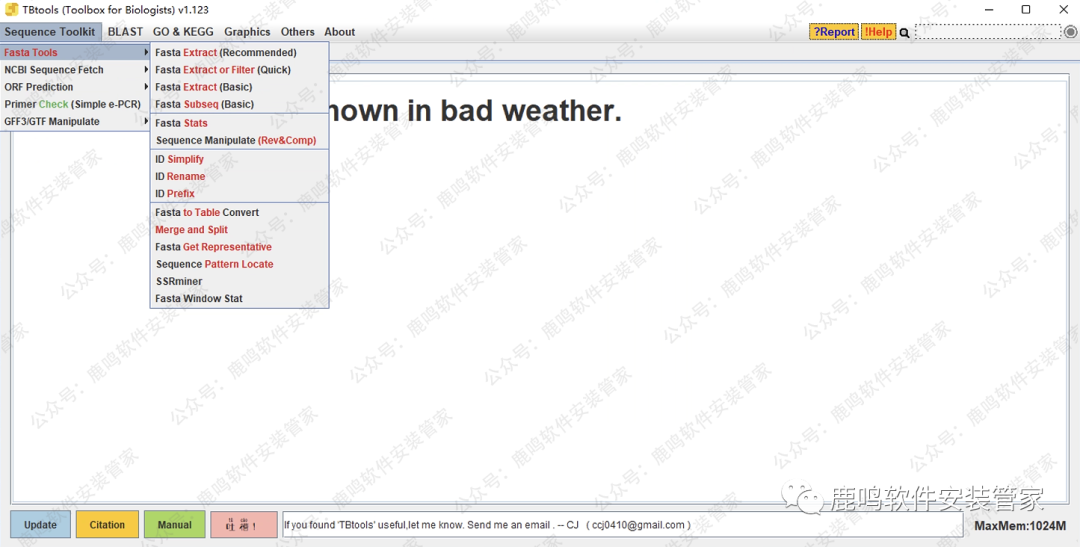
Task: Open the BLAST menu
Action: 125,32
